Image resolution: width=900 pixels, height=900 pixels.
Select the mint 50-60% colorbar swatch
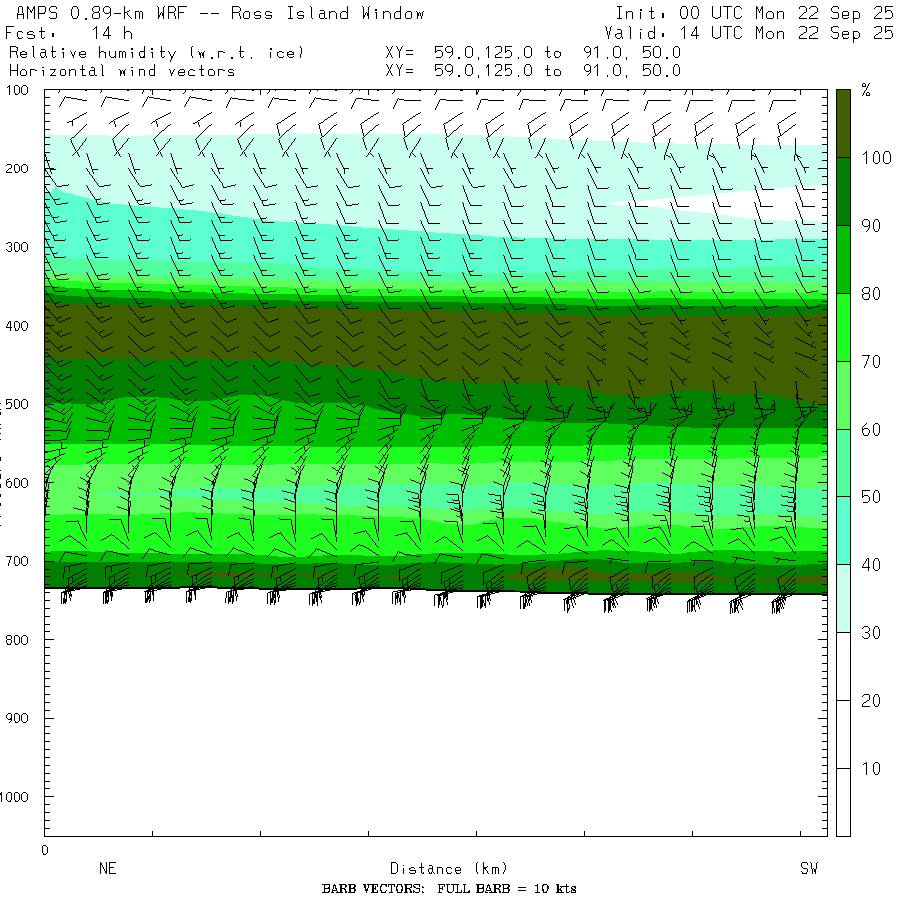click(x=843, y=463)
